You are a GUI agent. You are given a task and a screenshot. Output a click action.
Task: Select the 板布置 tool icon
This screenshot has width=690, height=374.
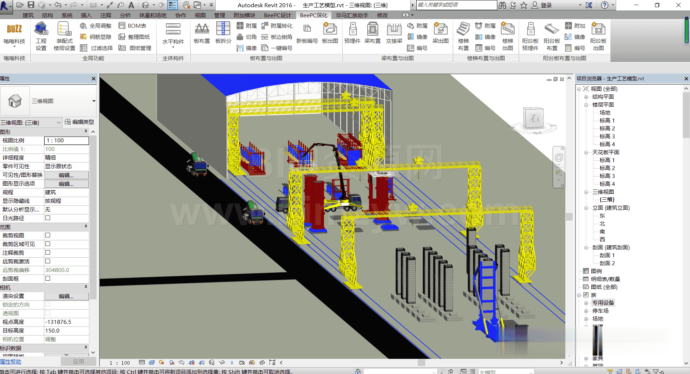pos(202,33)
